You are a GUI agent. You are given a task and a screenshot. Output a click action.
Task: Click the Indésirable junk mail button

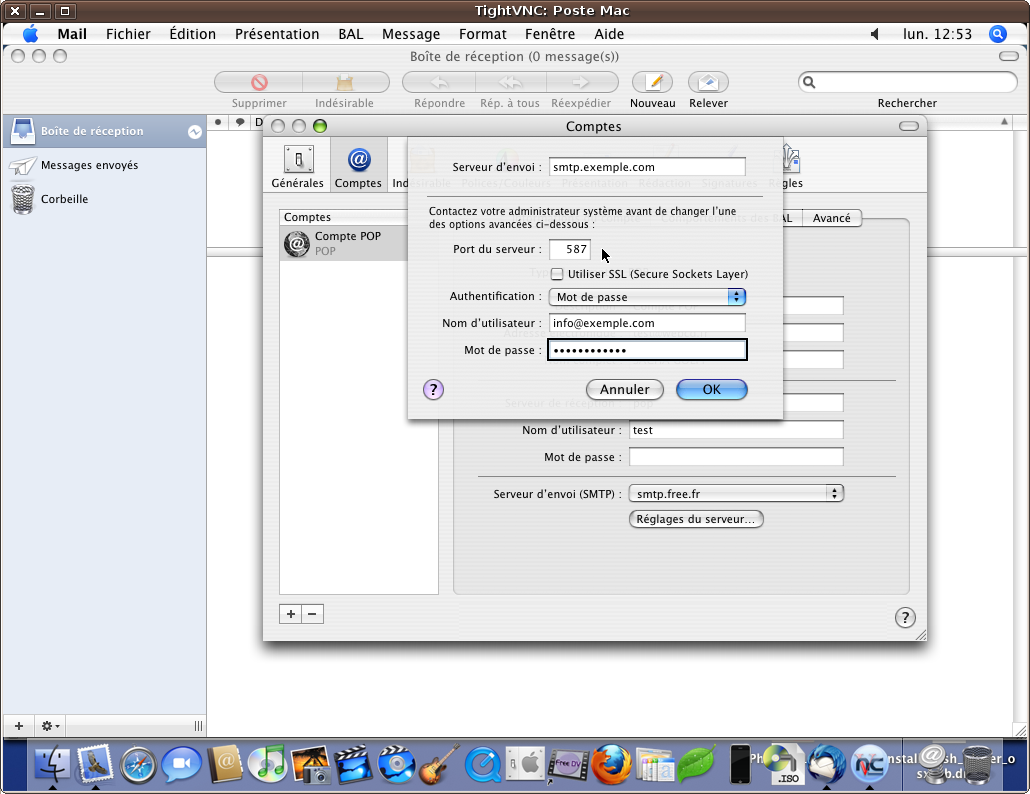pyautogui.click(x=344, y=83)
